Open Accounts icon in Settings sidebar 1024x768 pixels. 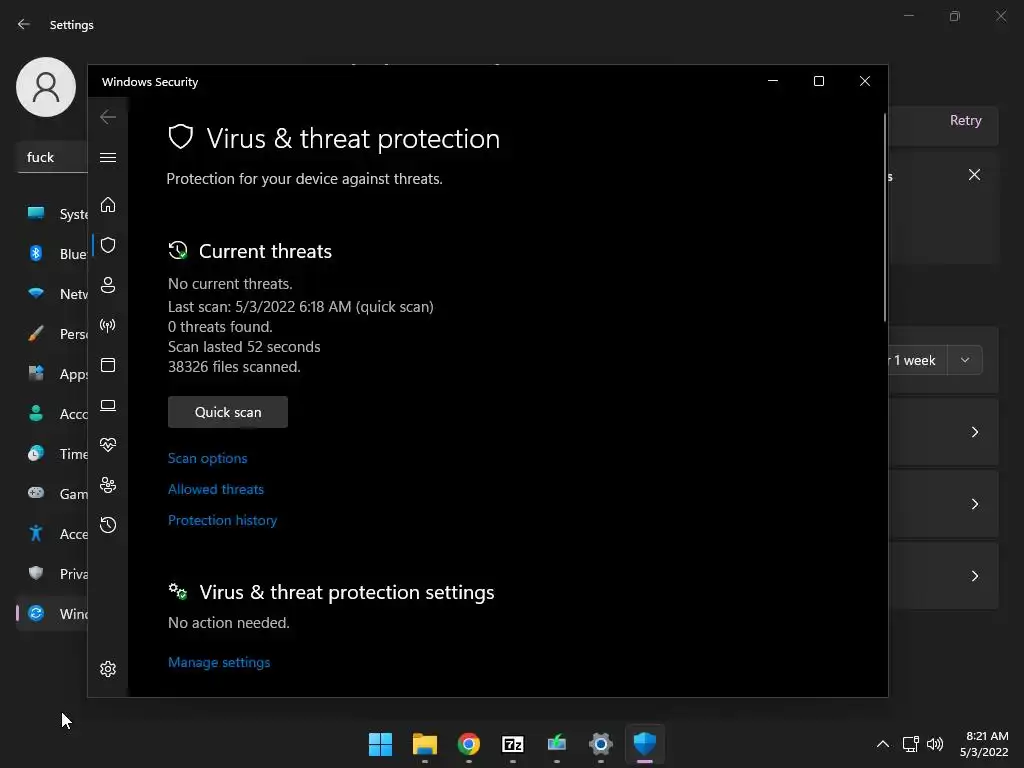(36, 413)
